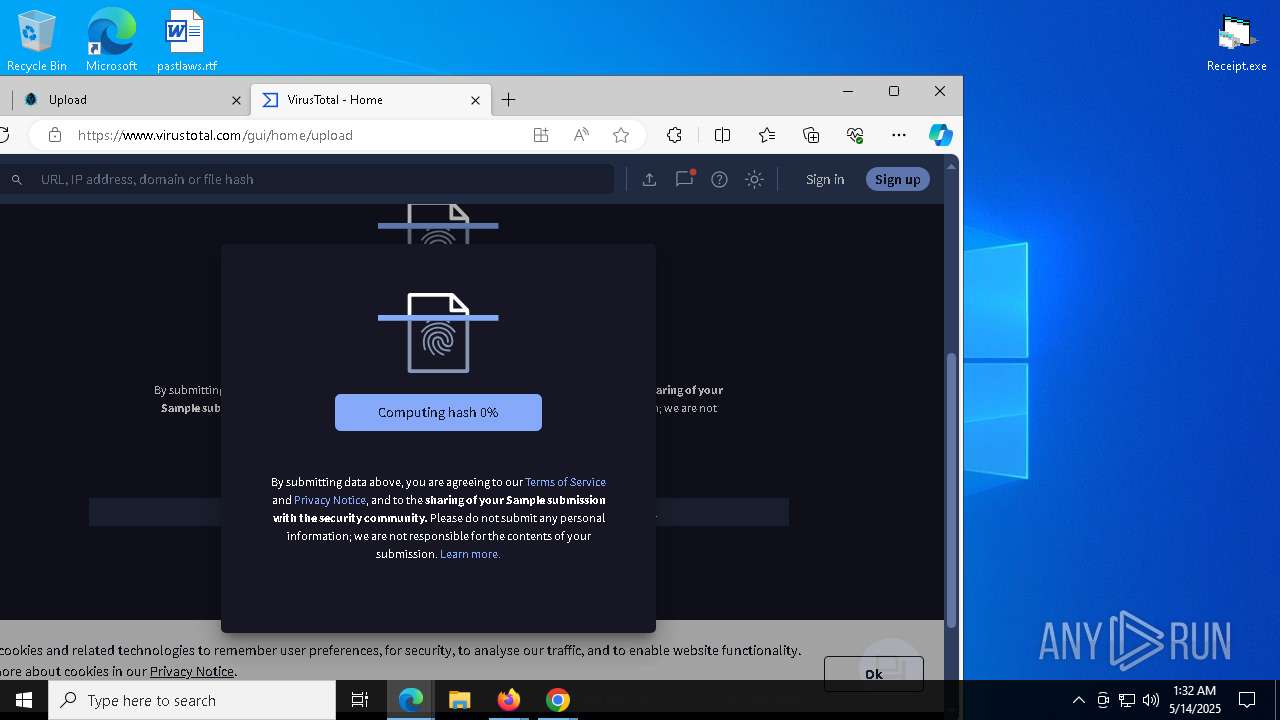Open Browser essentials heart icon

pos(855,135)
